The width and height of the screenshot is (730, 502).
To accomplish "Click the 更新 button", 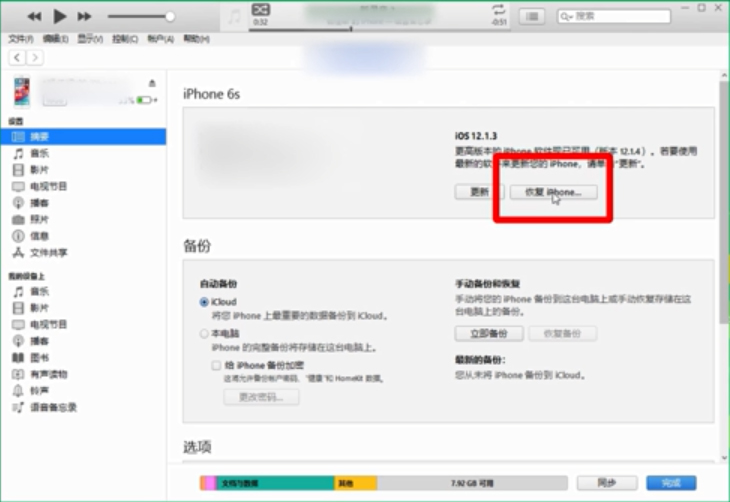I will pyautogui.click(x=479, y=192).
